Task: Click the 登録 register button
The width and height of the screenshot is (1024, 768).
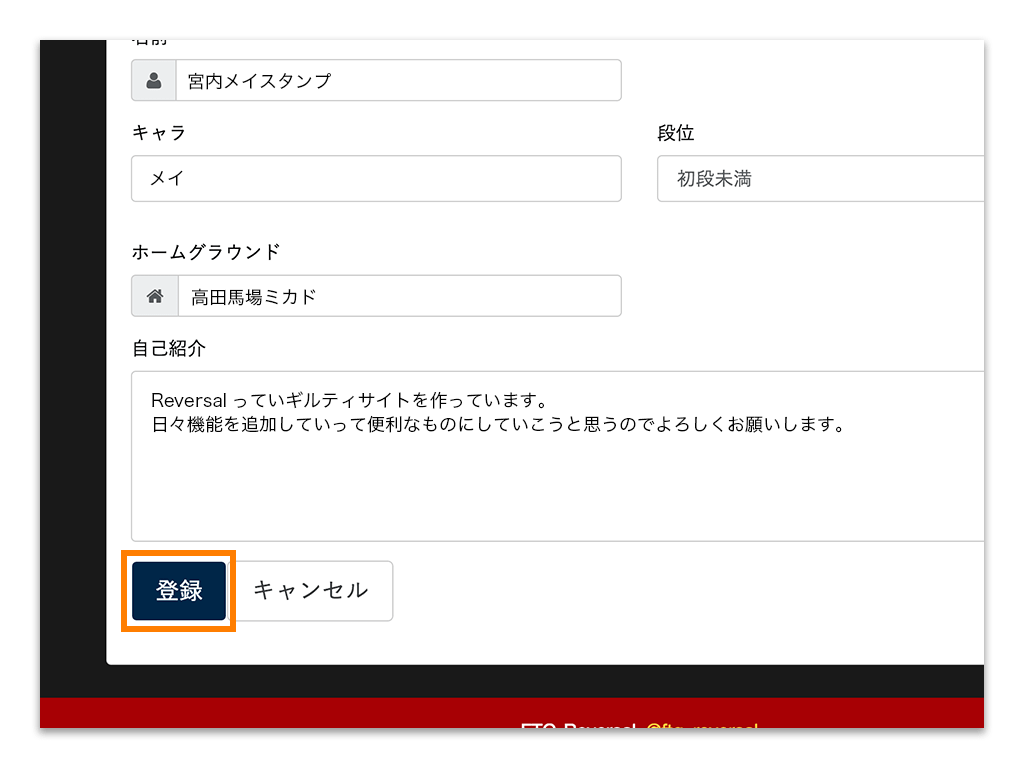Action: click(179, 590)
